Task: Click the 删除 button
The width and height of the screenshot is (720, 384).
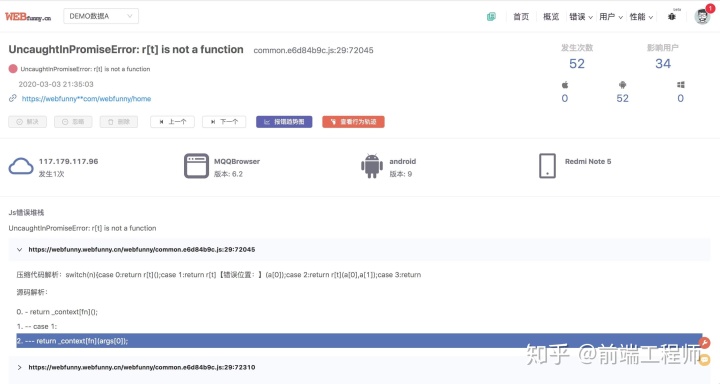Action: coord(119,122)
